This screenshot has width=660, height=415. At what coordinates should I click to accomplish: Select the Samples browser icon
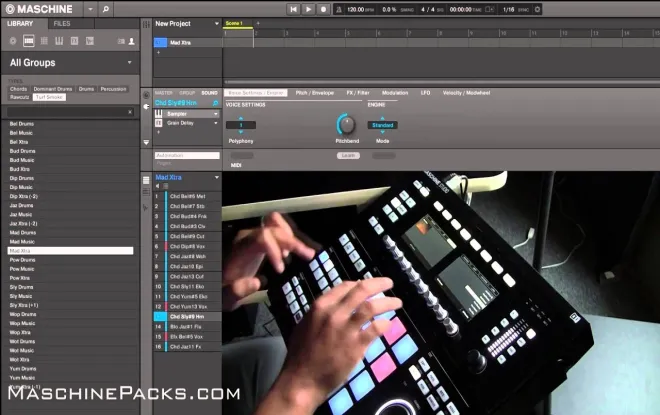pos(90,41)
